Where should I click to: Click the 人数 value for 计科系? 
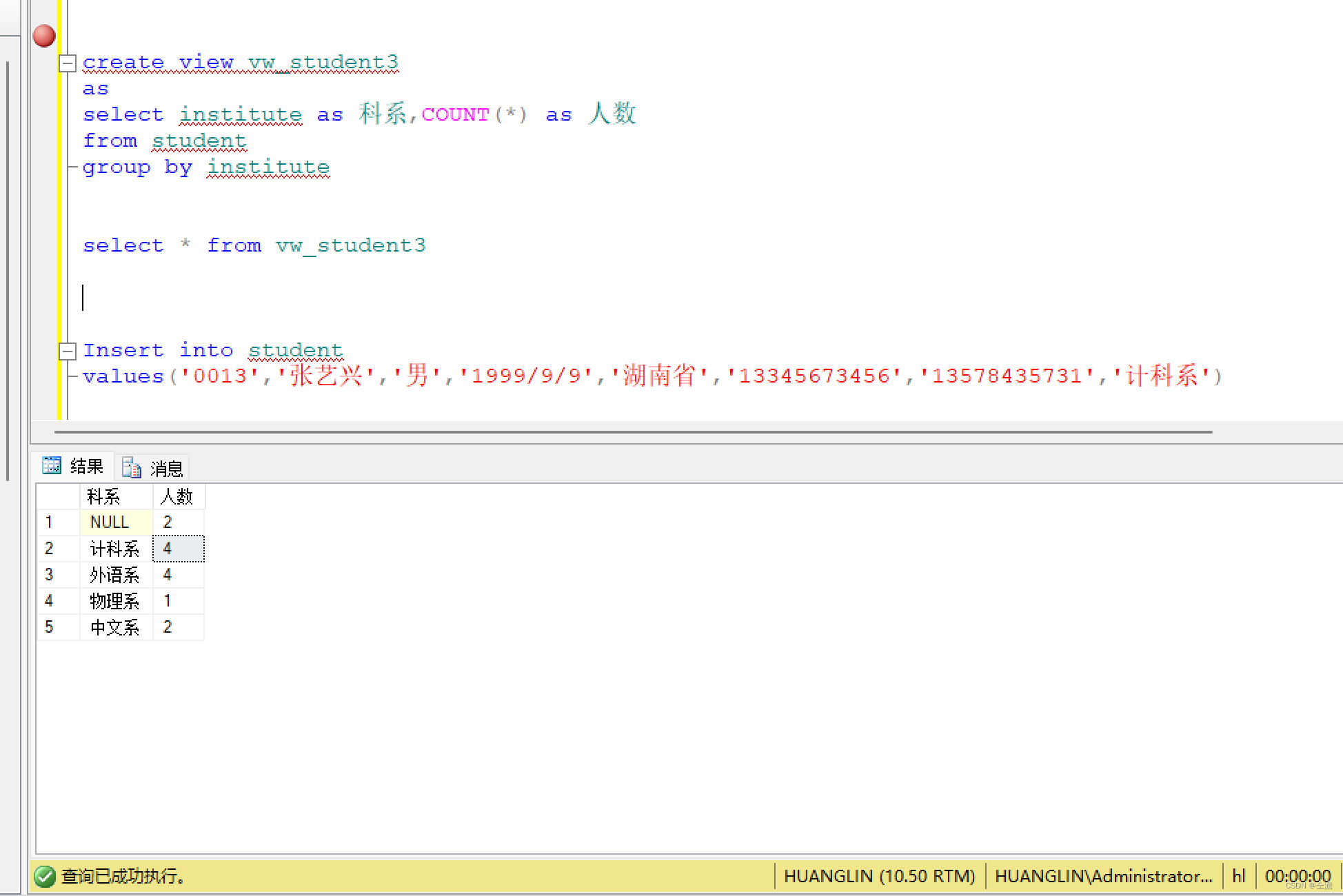(178, 549)
